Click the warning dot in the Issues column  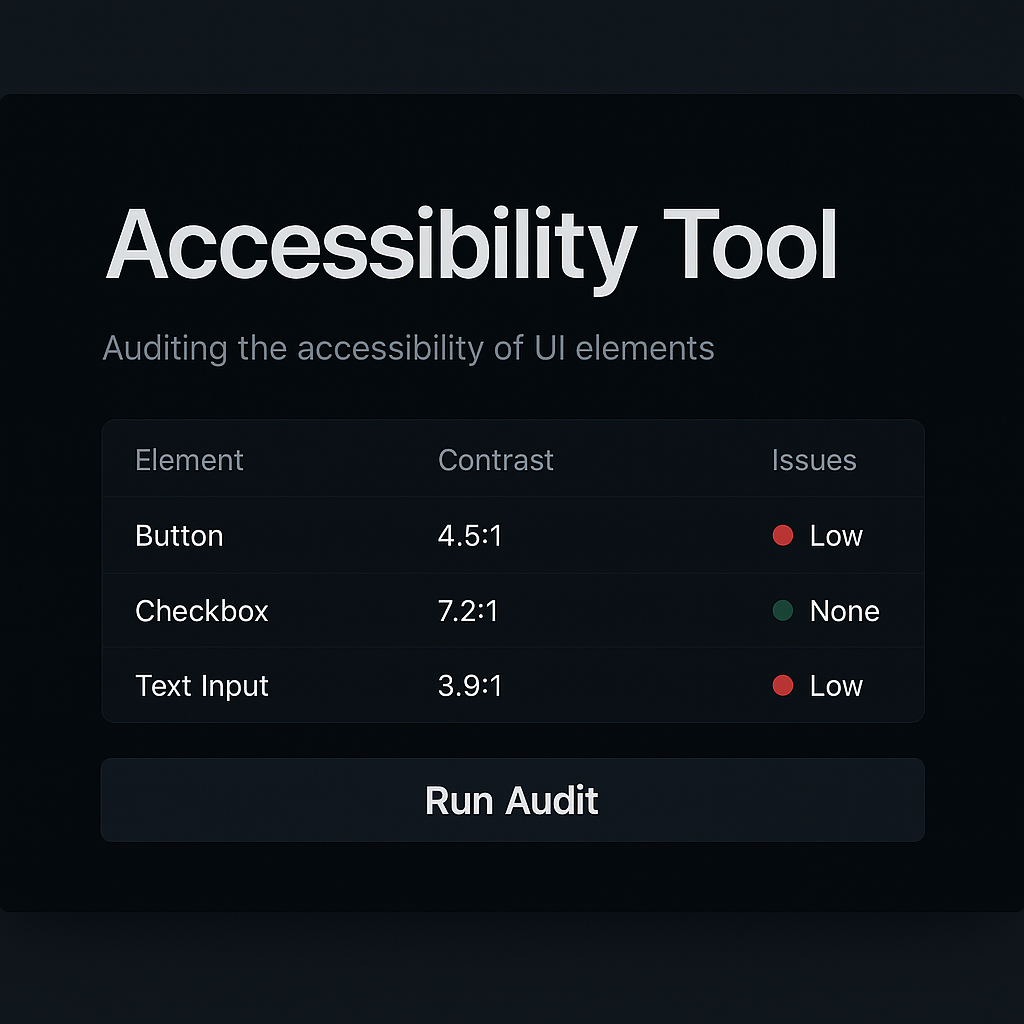click(783, 536)
